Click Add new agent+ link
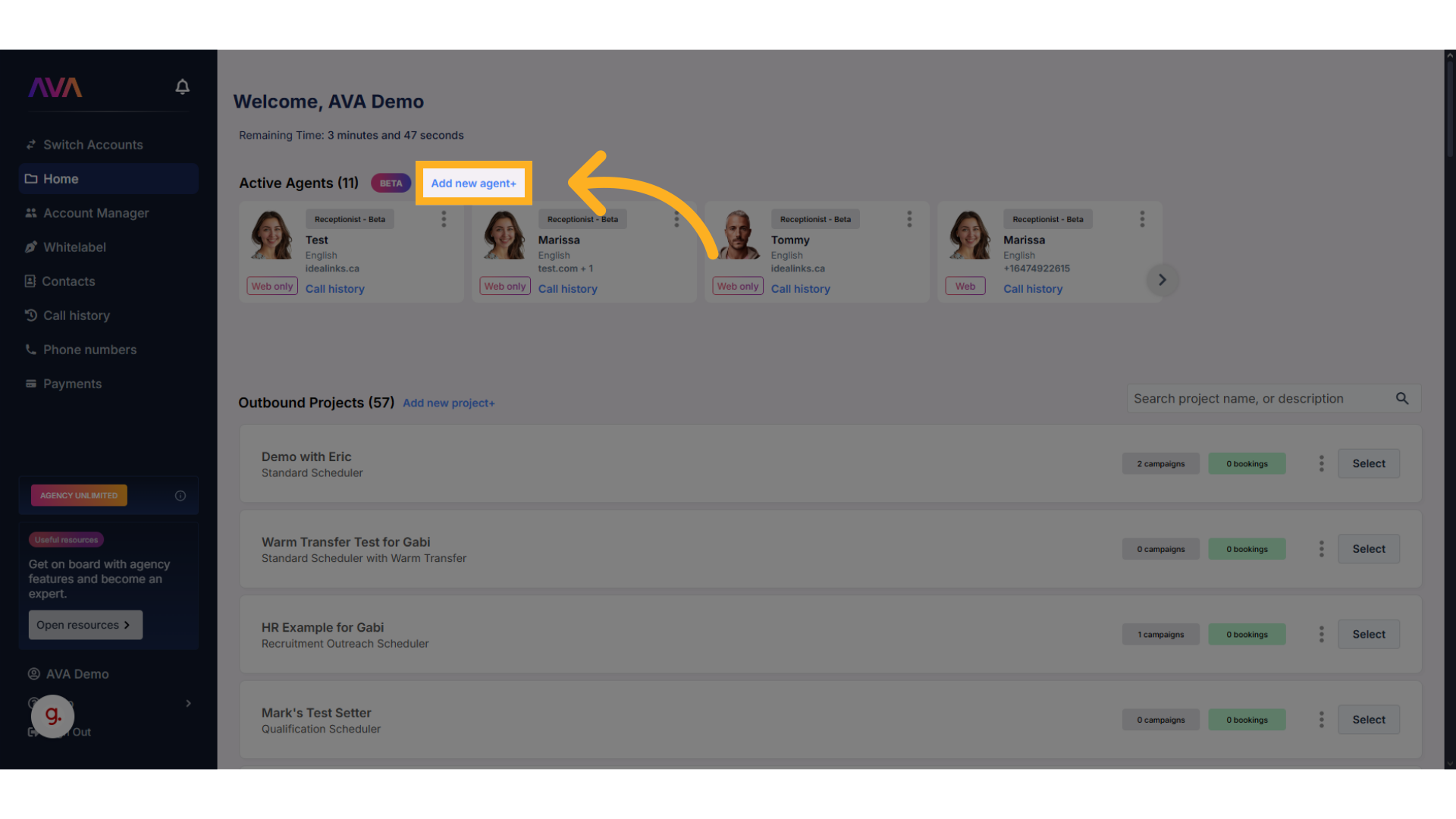This screenshot has width=1456, height=819. pos(473,184)
